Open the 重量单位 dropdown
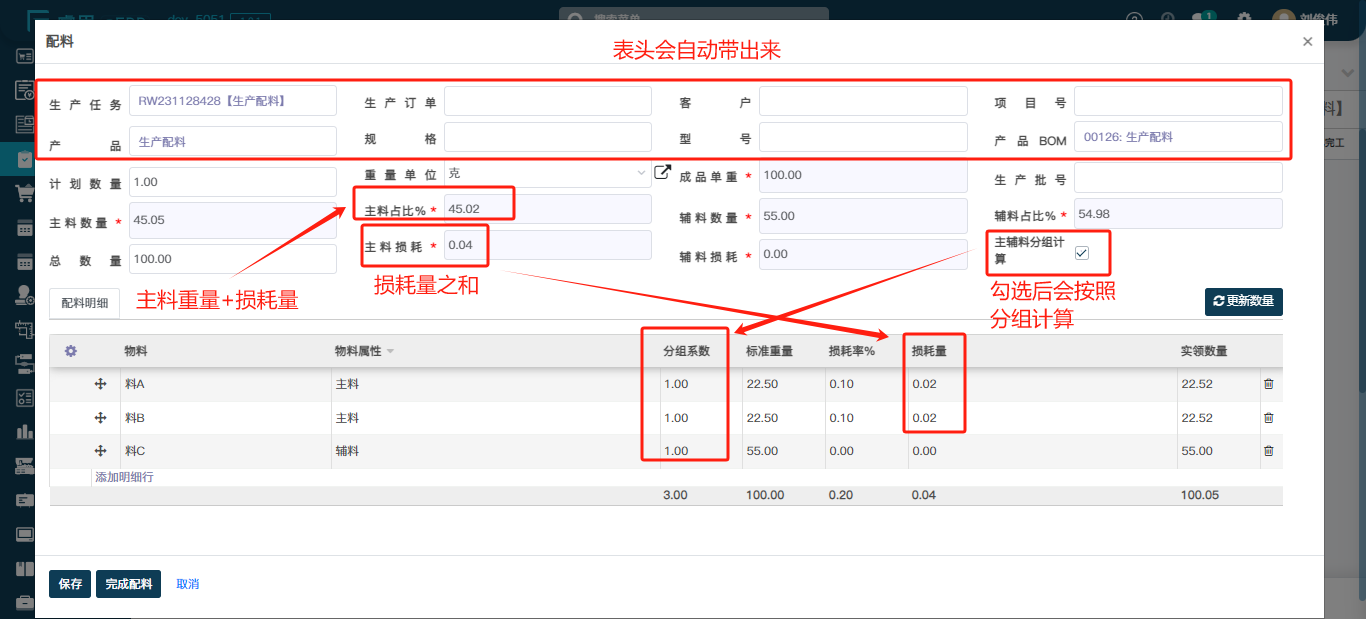 pyautogui.click(x=547, y=174)
